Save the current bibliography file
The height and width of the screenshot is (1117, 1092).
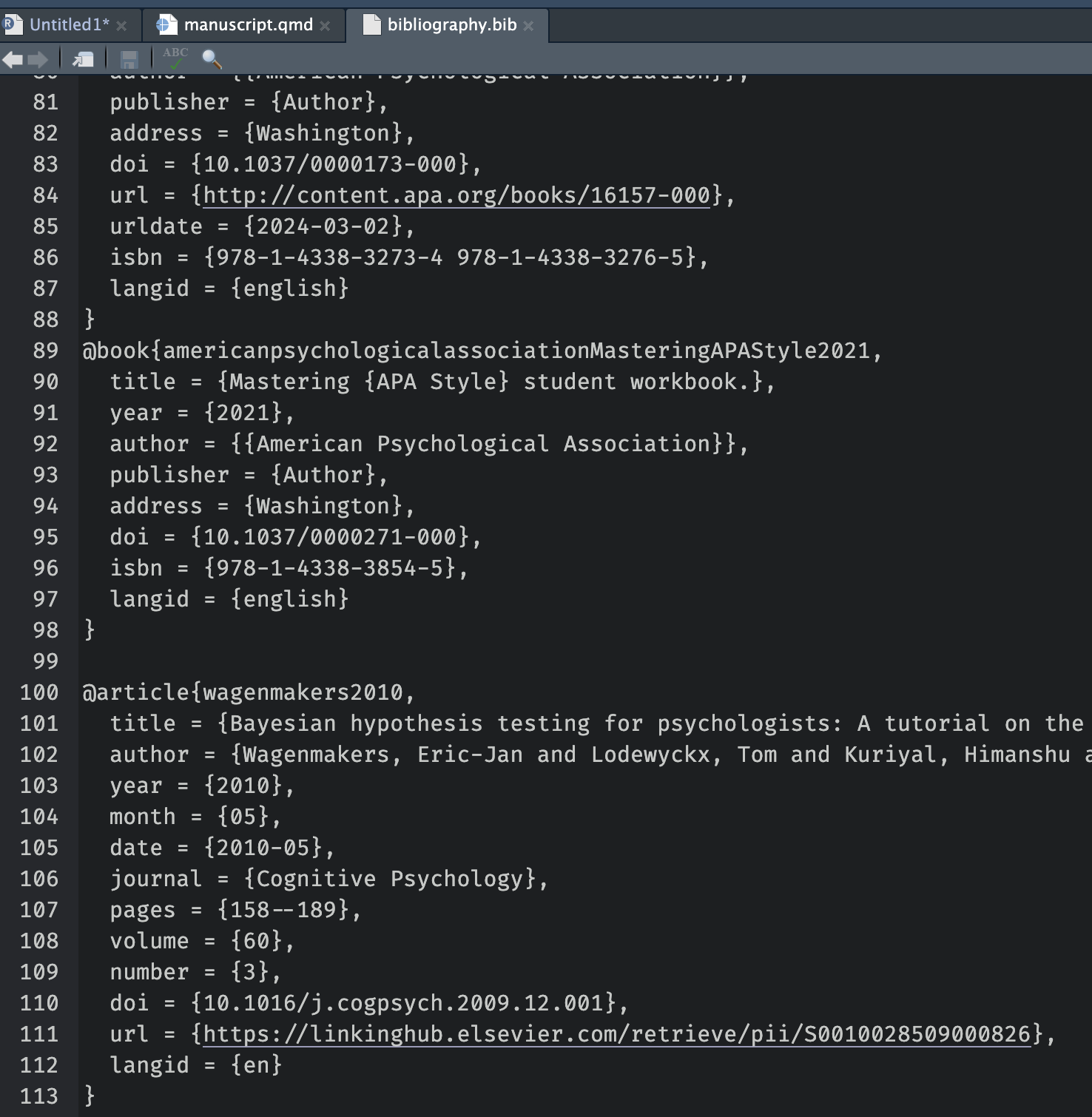pos(129,59)
